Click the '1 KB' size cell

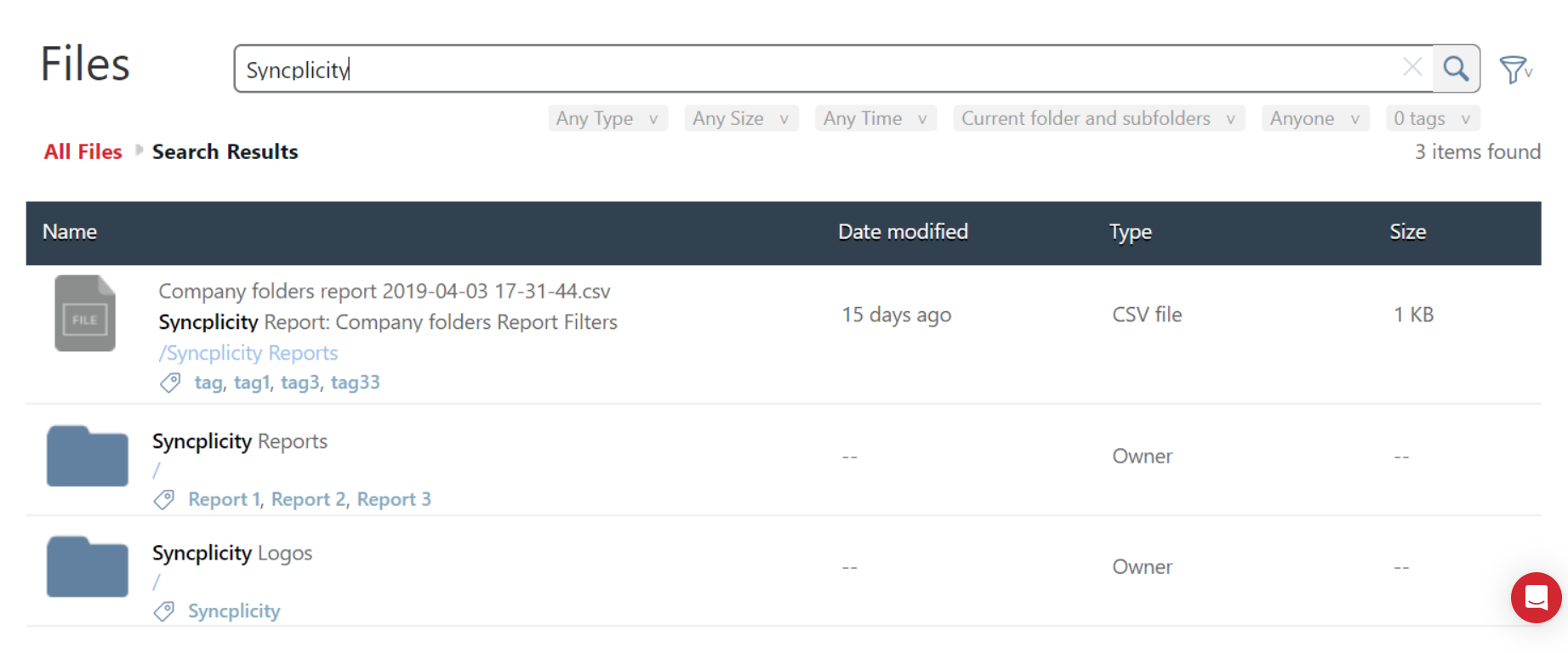pyautogui.click(x=1413, y=315)
